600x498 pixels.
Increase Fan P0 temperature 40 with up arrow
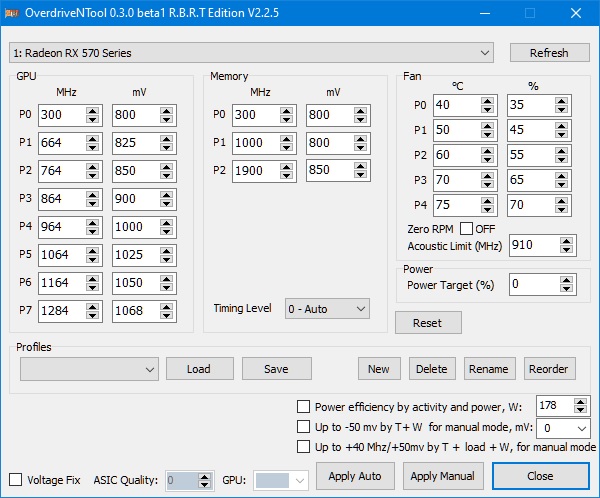pos(488,101)
